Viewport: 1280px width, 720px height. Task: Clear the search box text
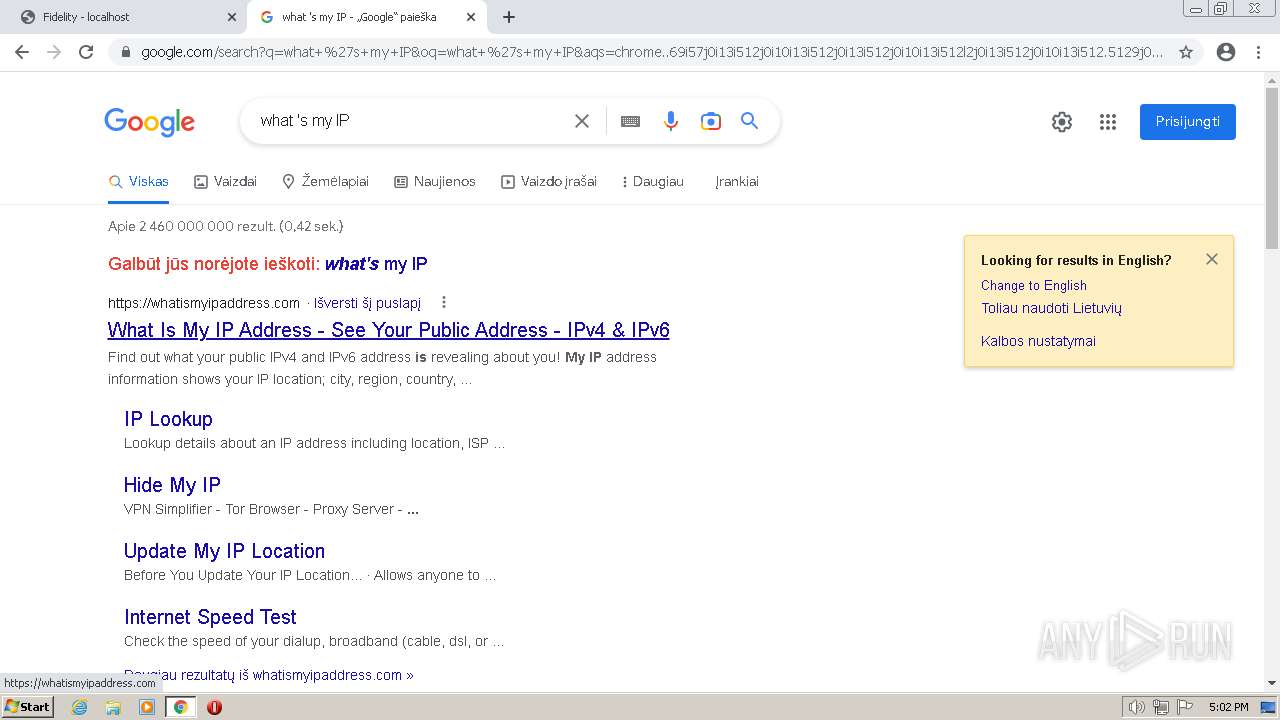[581, 121]
